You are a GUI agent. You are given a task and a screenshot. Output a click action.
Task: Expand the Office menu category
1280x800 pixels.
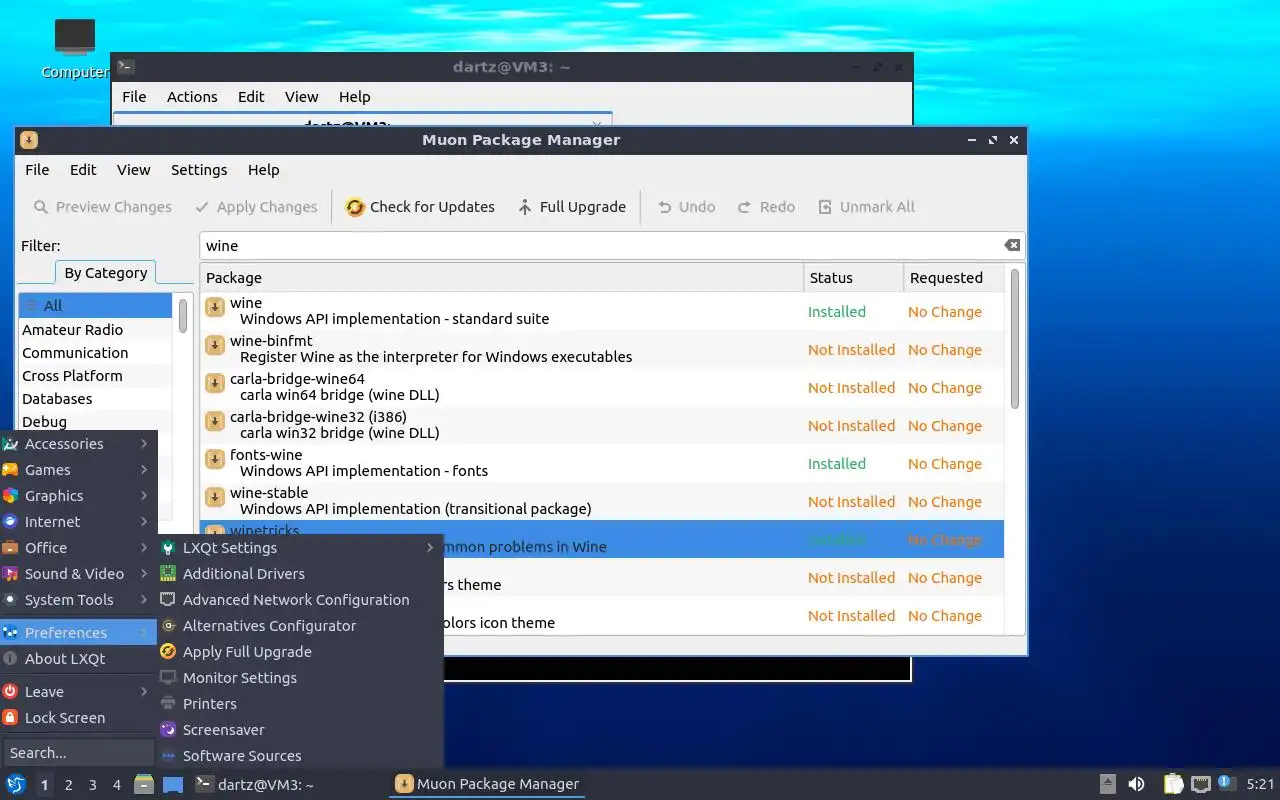pos(78,548)
